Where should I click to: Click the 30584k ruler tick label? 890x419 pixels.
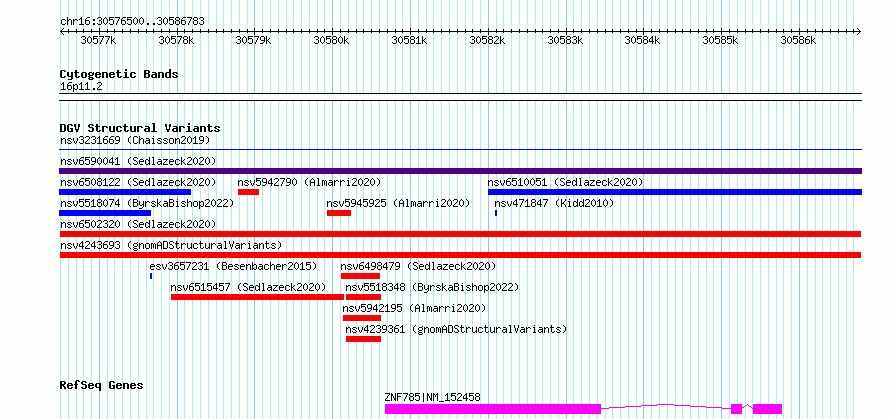coord(643,40)
